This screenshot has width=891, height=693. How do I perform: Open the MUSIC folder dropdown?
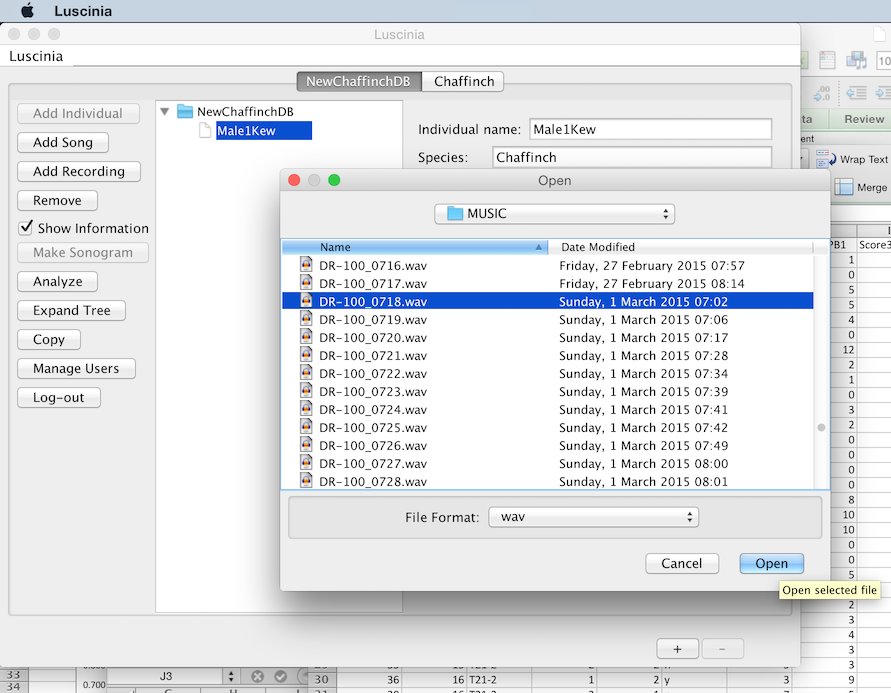click(x=555, y=214)
